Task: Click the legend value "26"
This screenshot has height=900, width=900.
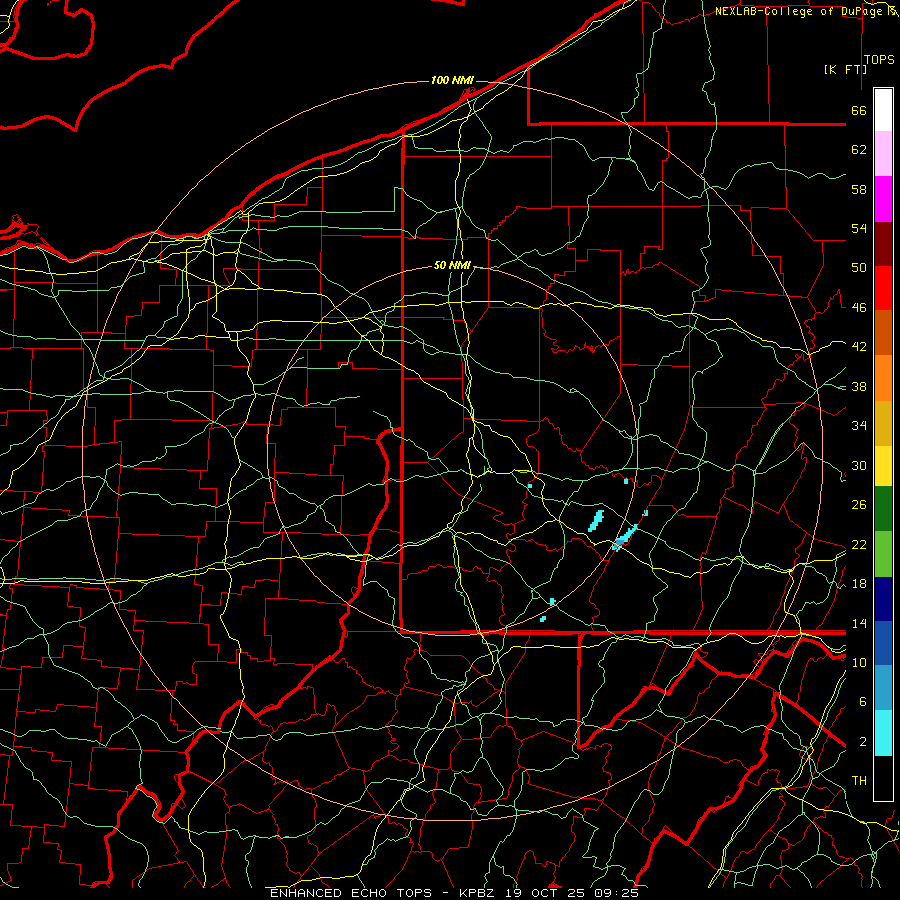Action: [x=859, y=505]
